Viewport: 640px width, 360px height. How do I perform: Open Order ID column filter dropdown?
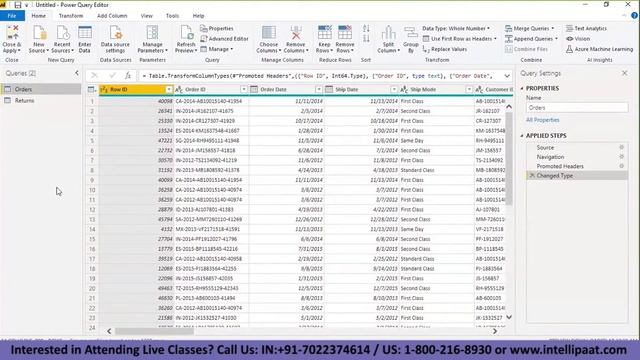[x=244, y=89]
